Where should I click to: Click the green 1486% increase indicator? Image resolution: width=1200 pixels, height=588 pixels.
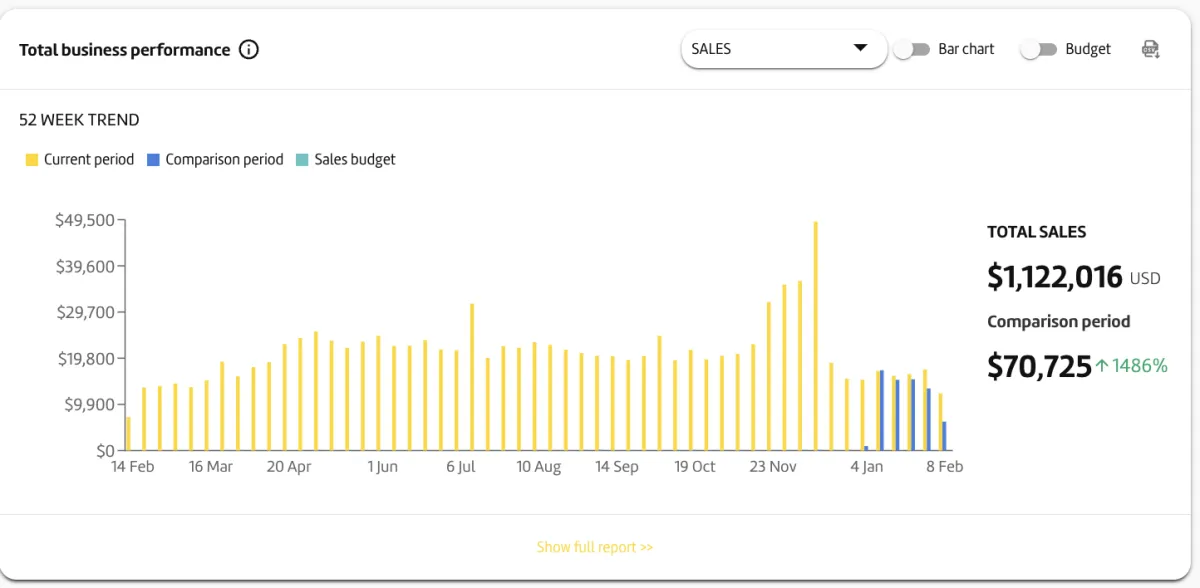pos(1131,366)
